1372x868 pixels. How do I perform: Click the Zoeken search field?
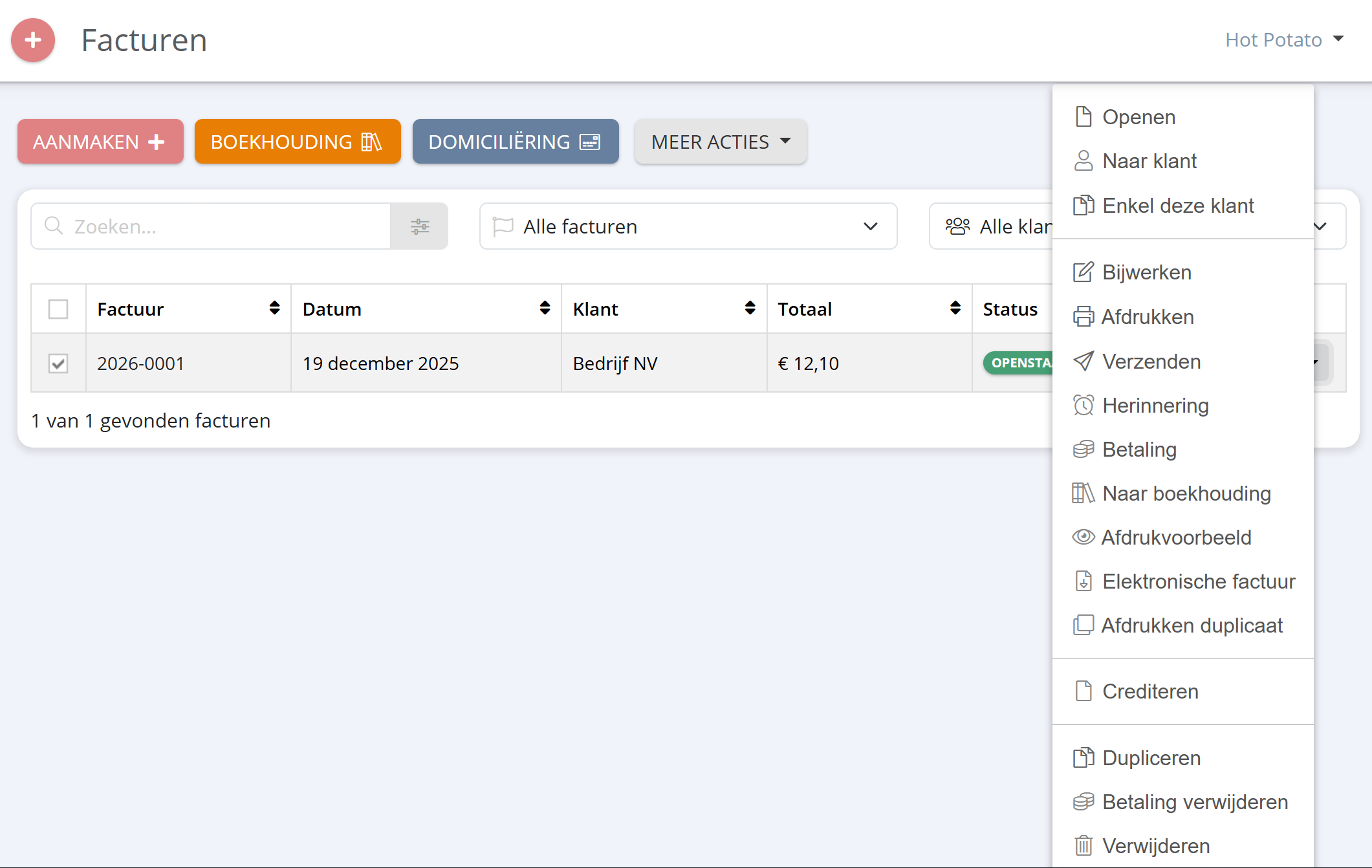(x=226, y=226)
